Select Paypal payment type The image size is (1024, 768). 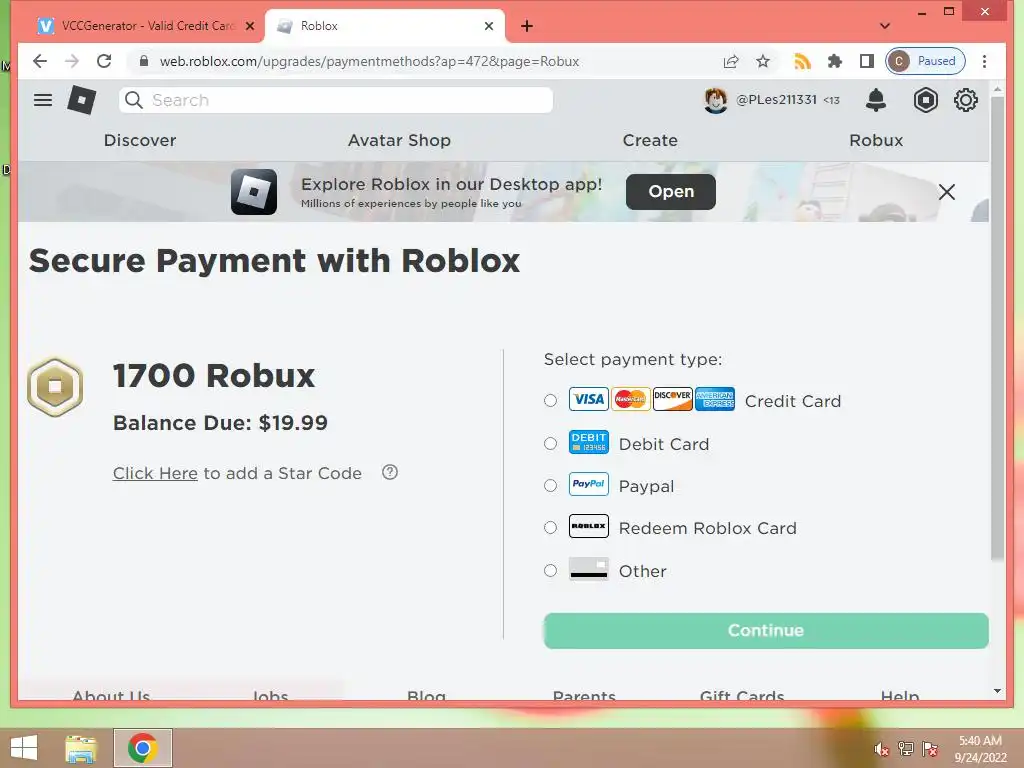pyautogui.click(x=551, y=485)
